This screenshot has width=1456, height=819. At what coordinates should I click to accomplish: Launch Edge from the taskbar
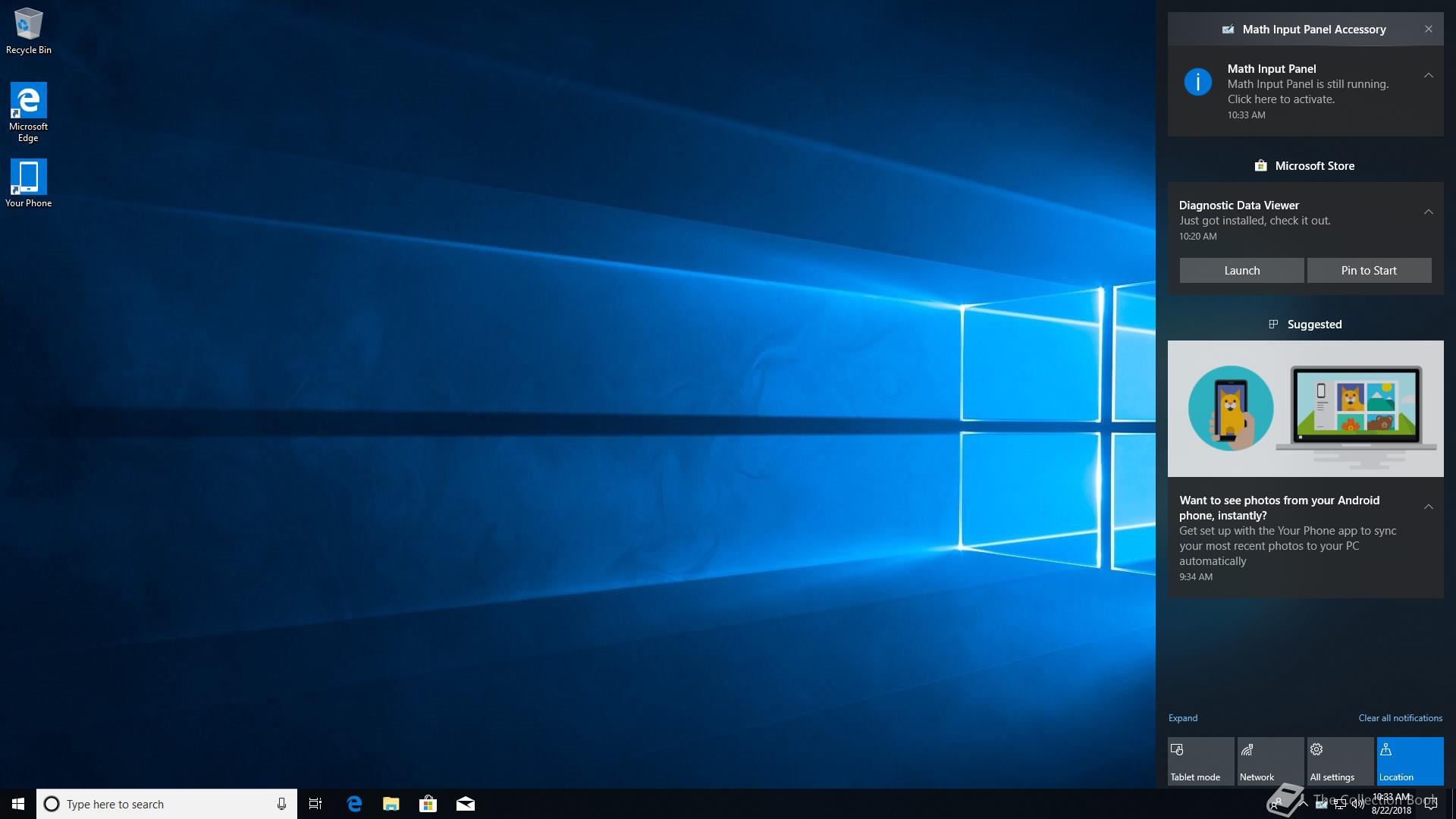click(353, 804)
